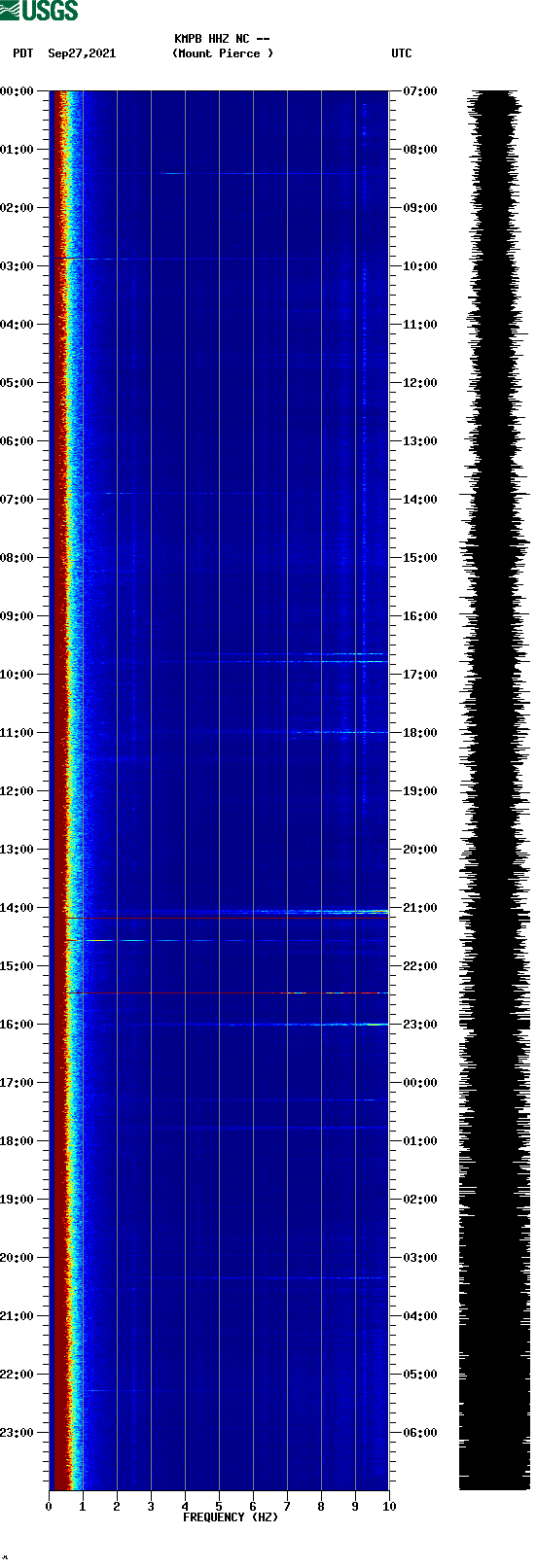The height and width of the screenshot is (1568, 537).
Task: Click the 18:00 PDT time label
Action: (18, 1141)
